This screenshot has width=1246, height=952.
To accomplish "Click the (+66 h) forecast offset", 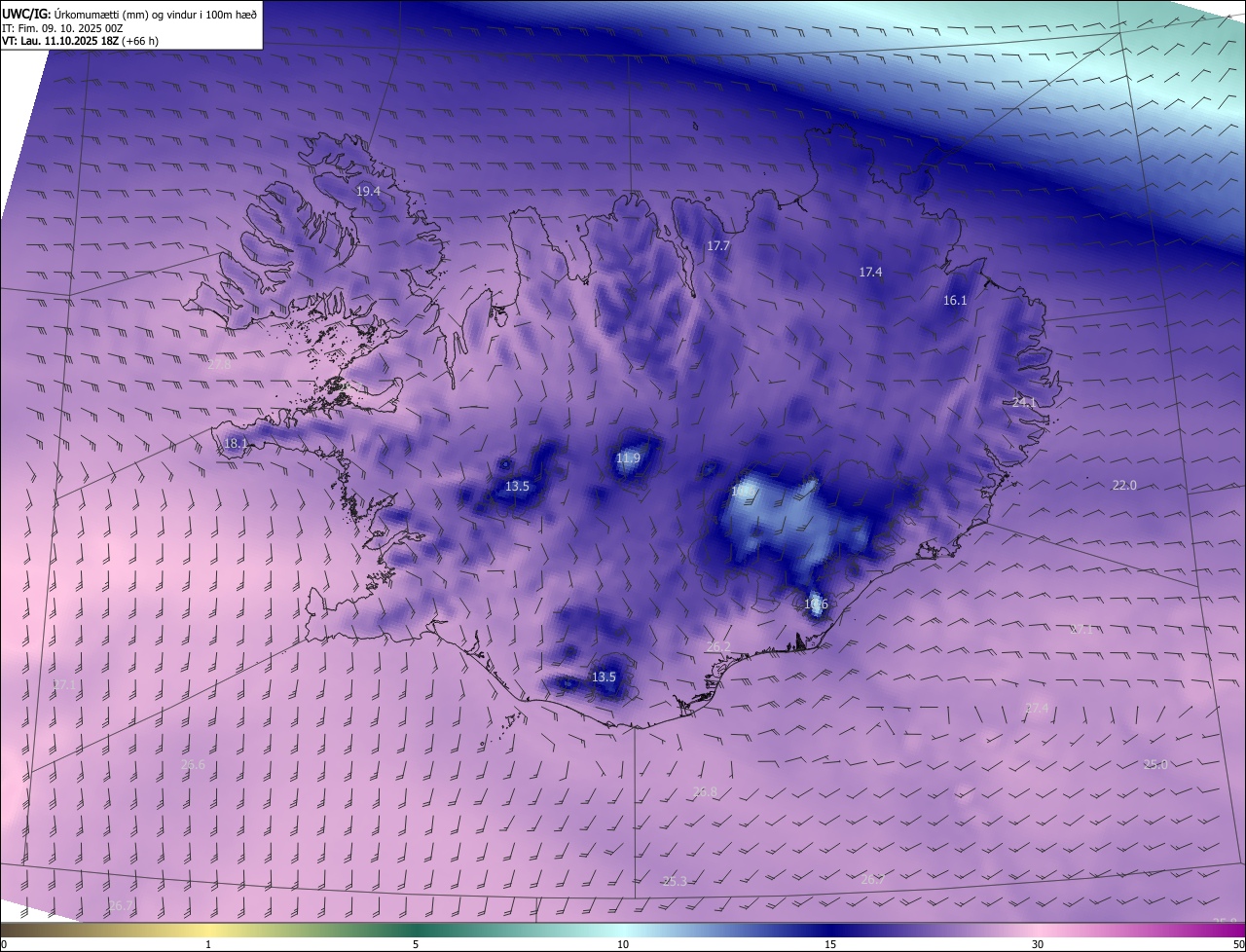I will pyautogui.click(x=141, y=41).
